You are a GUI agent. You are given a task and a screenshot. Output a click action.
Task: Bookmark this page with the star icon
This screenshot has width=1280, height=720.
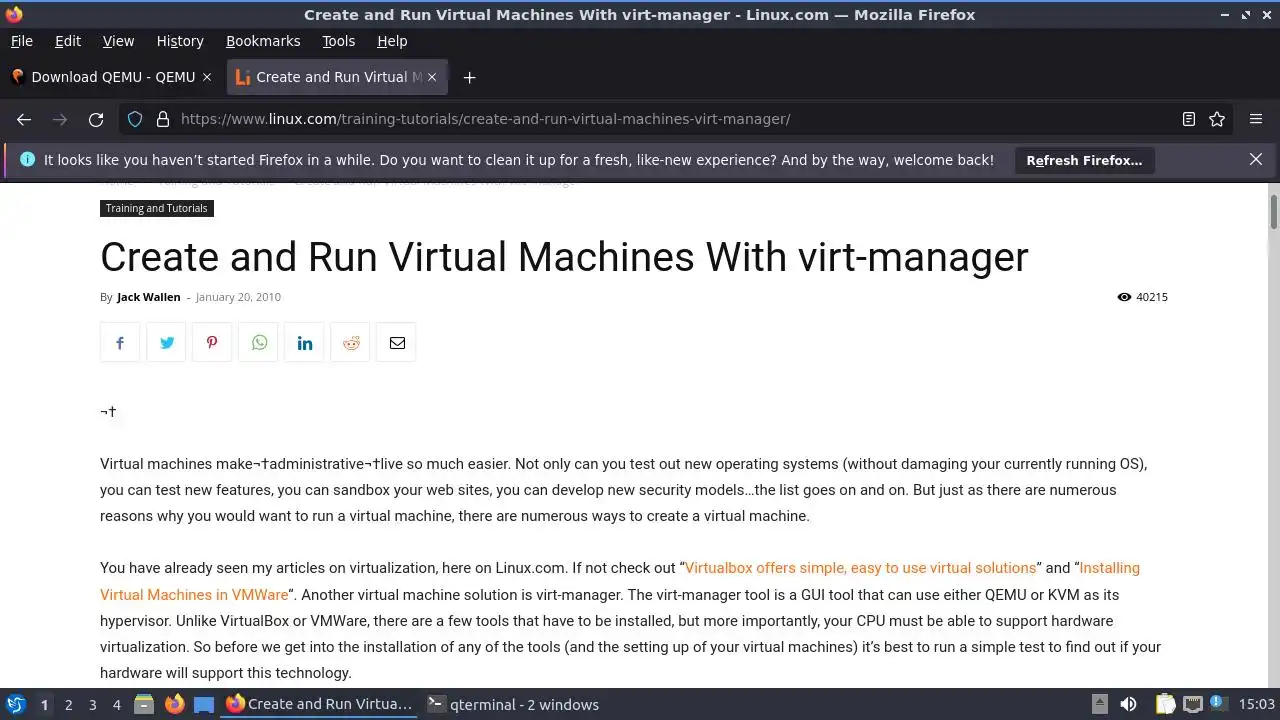[1217, 119]
